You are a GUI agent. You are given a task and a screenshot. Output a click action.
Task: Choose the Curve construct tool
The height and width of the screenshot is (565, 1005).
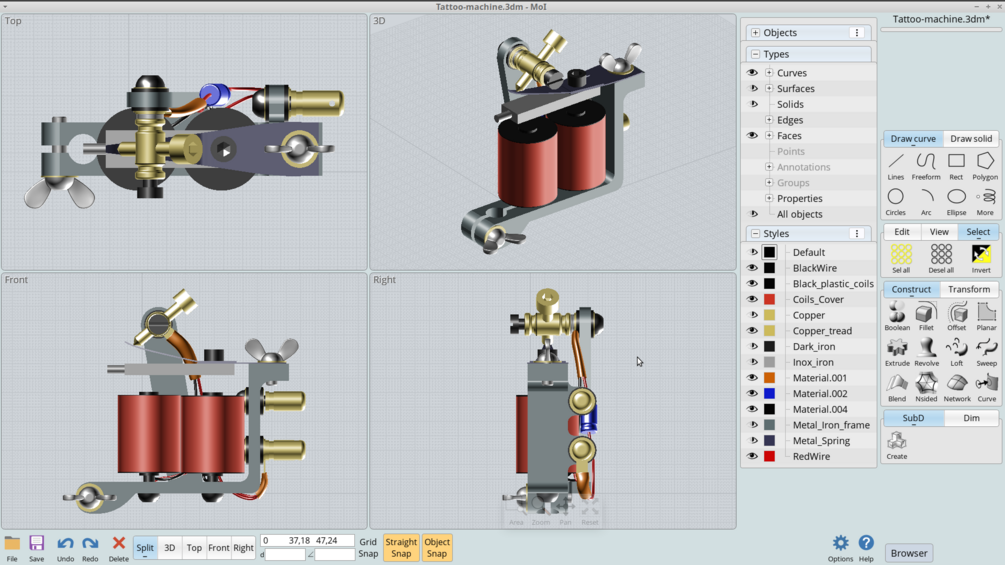point(986,388)
